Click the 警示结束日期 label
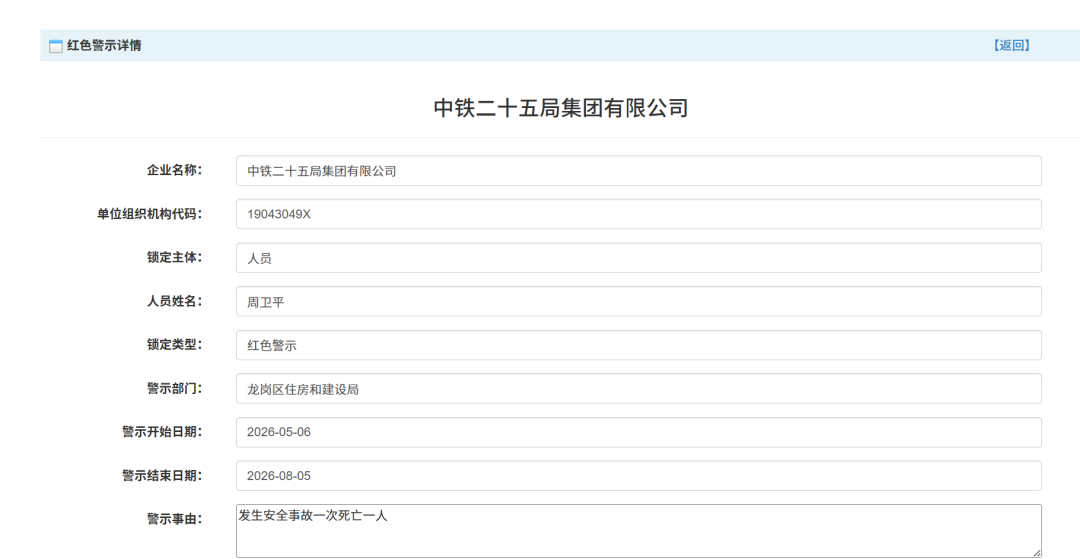This screenshot has width=1080, height=559. 163,476
